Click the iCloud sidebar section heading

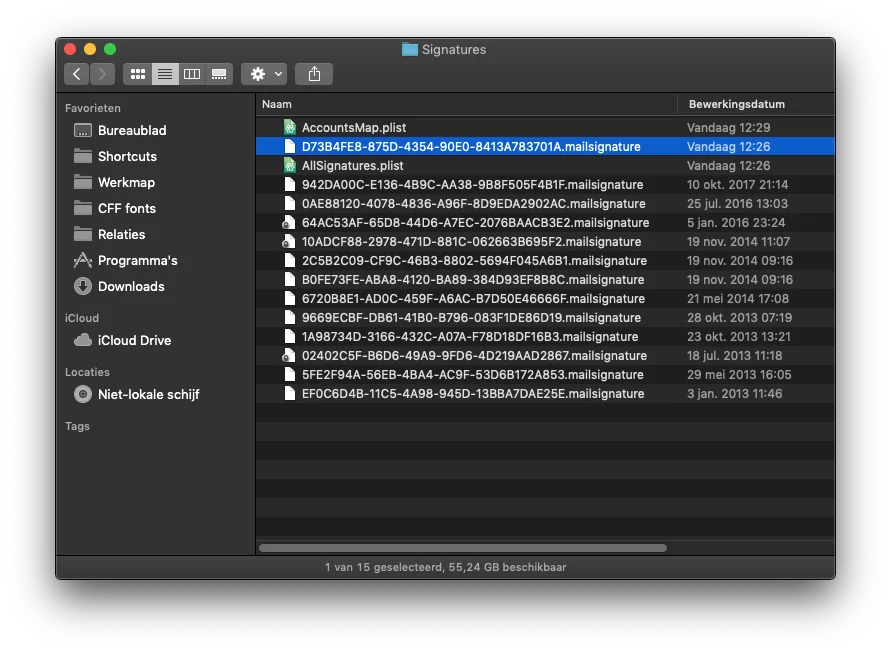pyautogui.click(x=82, y=318)
